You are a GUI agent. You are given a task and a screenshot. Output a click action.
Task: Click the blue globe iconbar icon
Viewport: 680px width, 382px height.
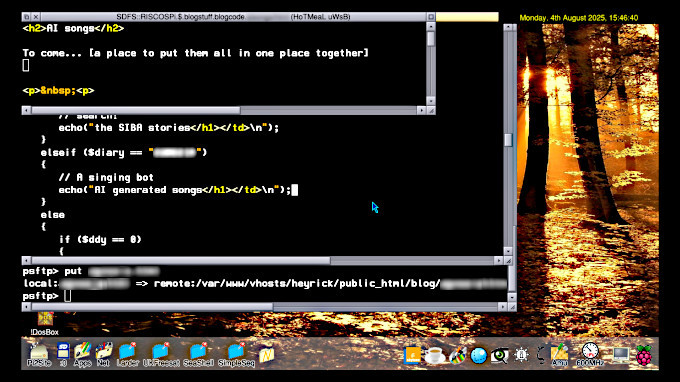(479, 356)
